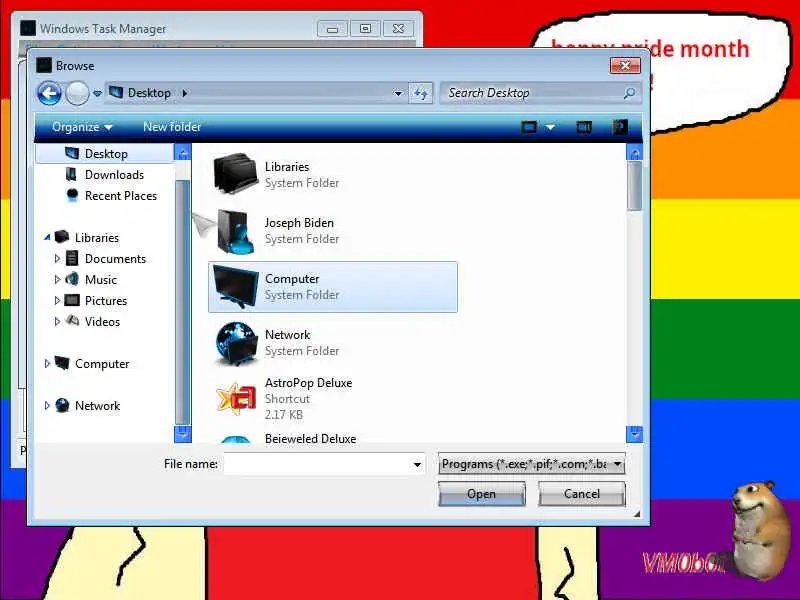The height and width of the screenshot is (600, 800).
Task: Collapse the Libraries tree node
Action: click(47, 237)
